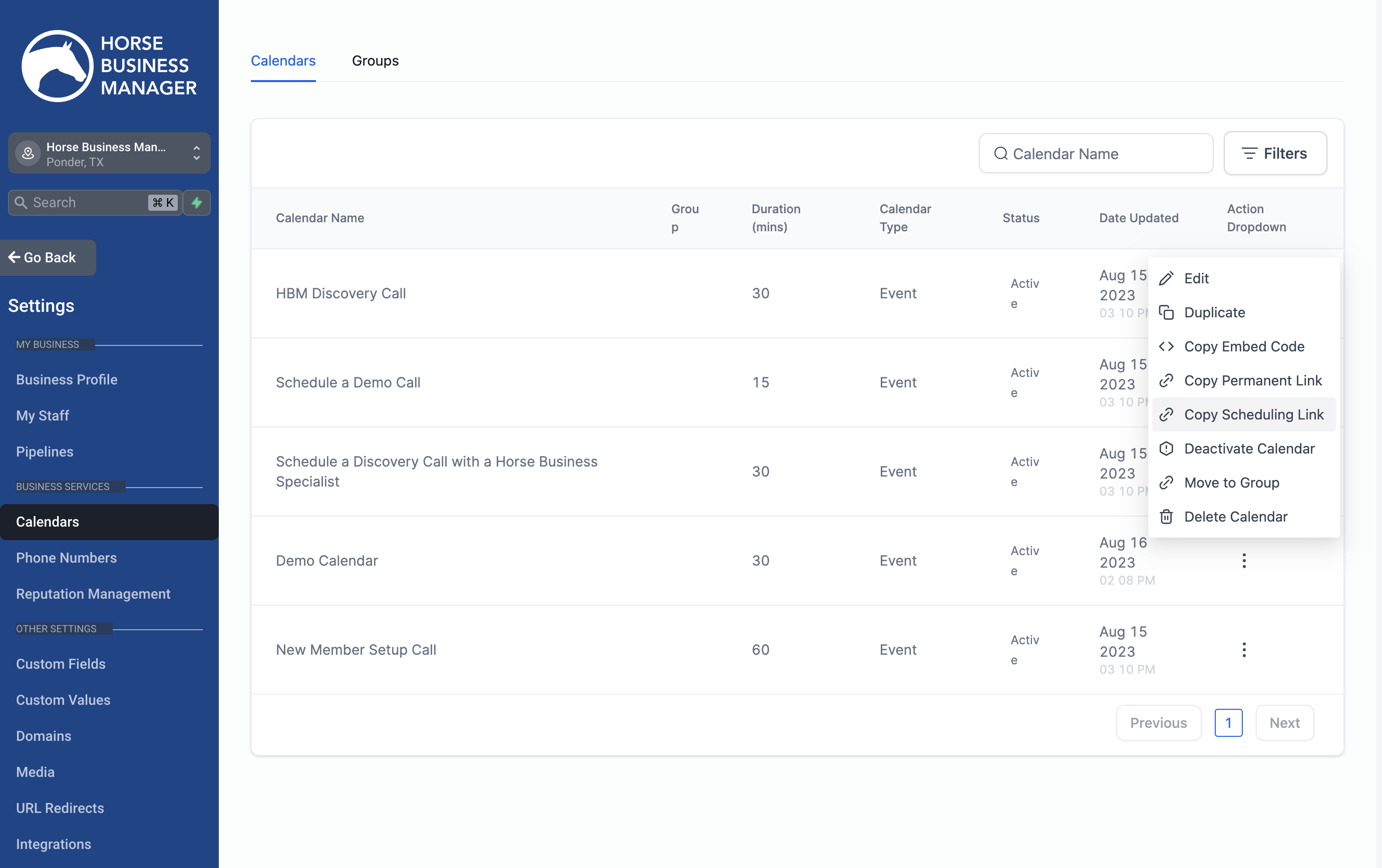Click the sidebar Search box
Screen dimensions: 1382x868
[x=95, y=203]
